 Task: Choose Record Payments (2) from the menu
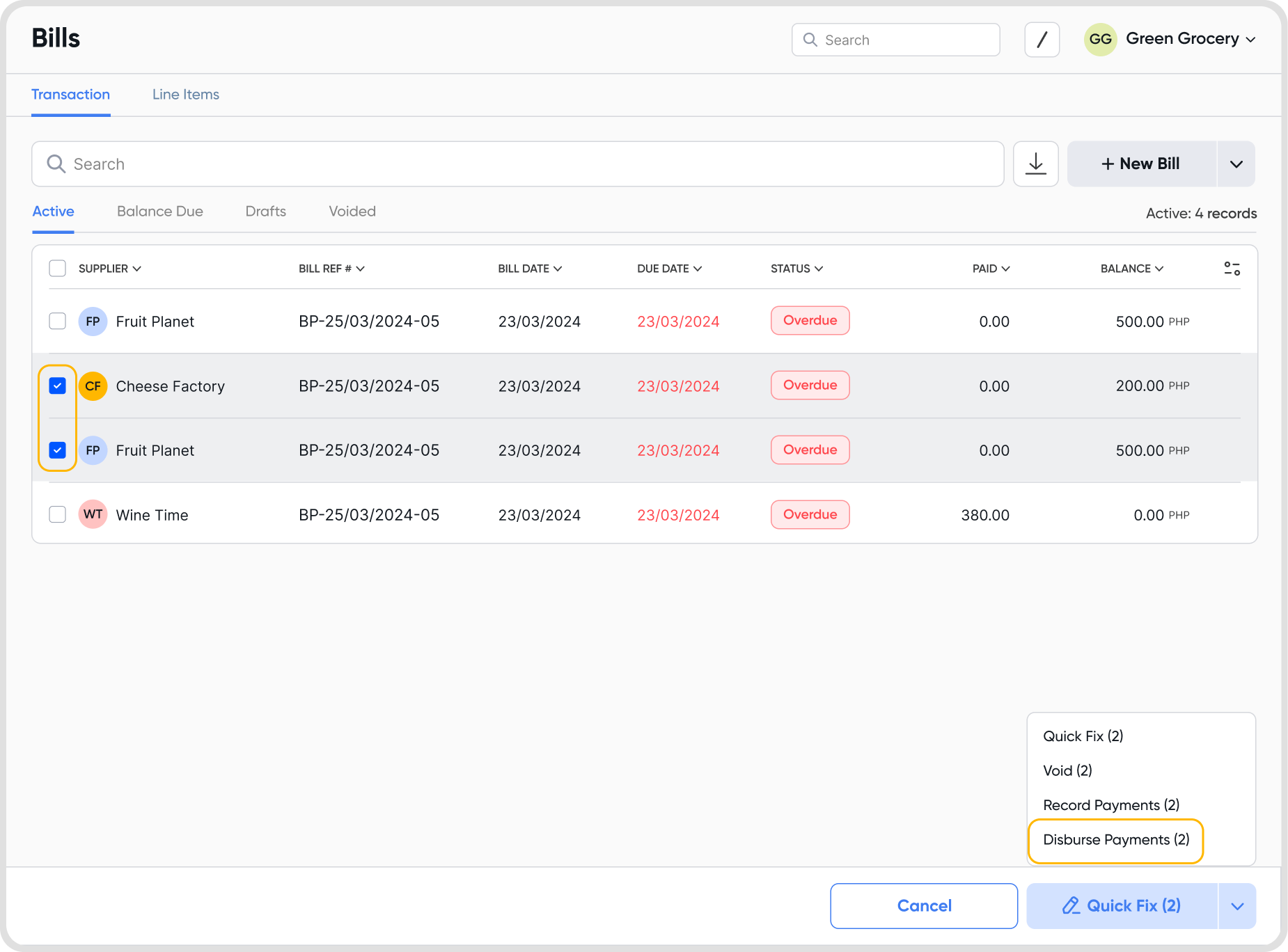1111,805
